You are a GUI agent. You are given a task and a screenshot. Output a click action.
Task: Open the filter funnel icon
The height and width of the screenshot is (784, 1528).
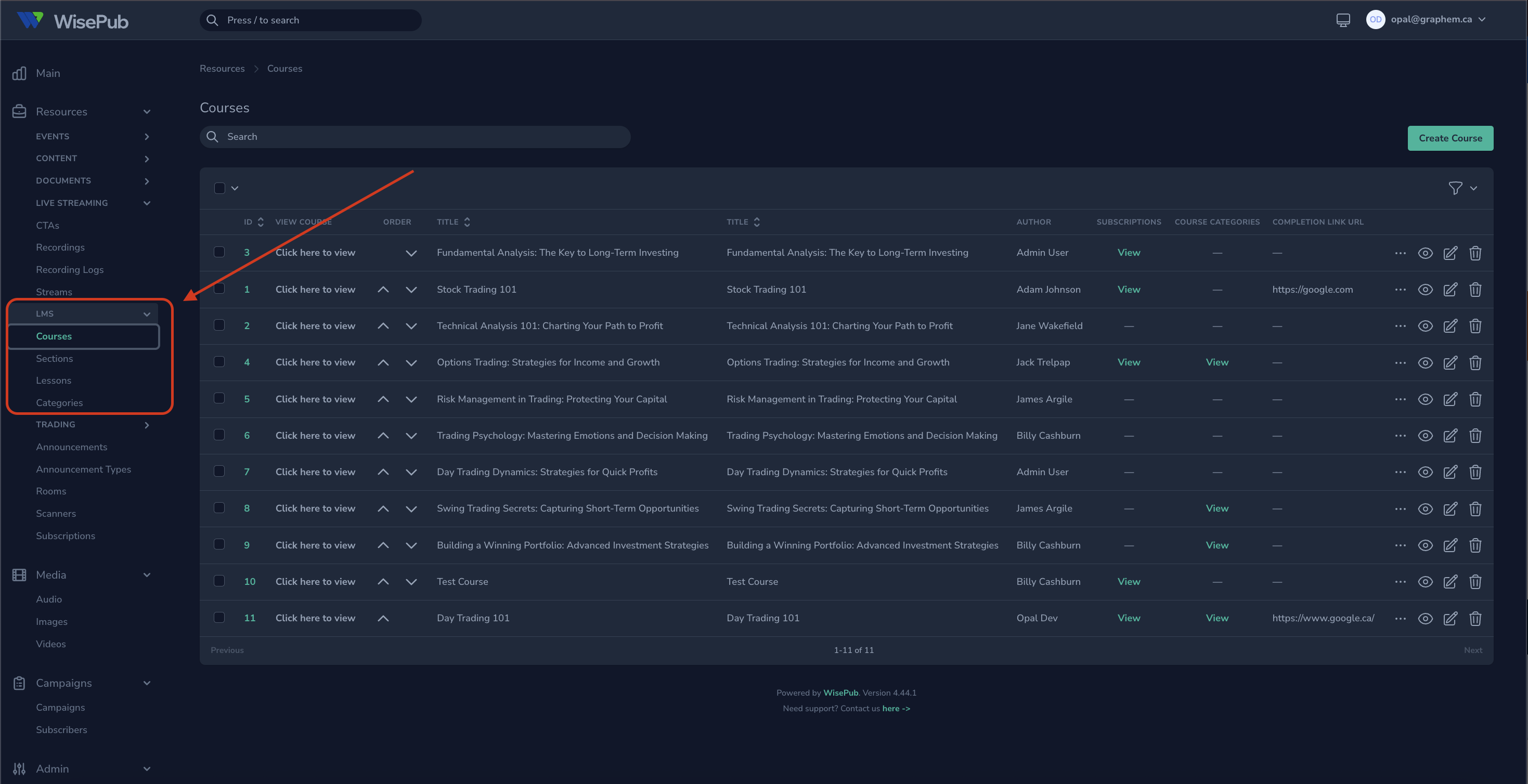1455,188
